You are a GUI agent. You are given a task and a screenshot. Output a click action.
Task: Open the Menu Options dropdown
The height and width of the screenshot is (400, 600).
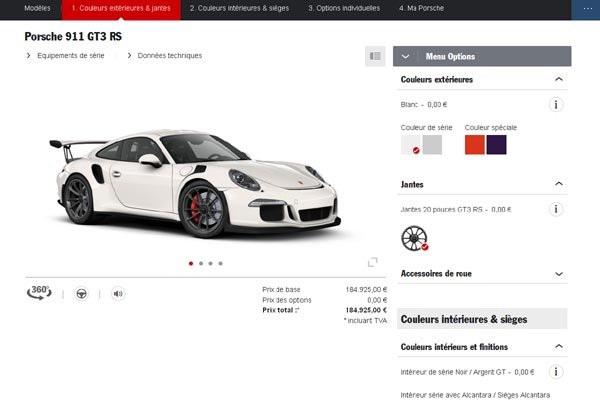pyautogui.click(x=482, y=56)
